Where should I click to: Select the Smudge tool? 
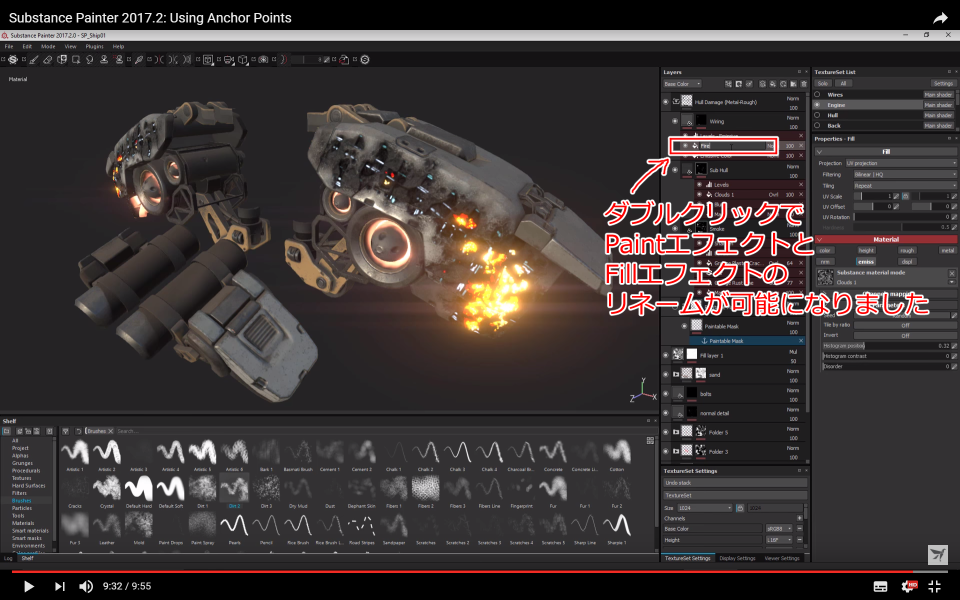pos(90,59)
